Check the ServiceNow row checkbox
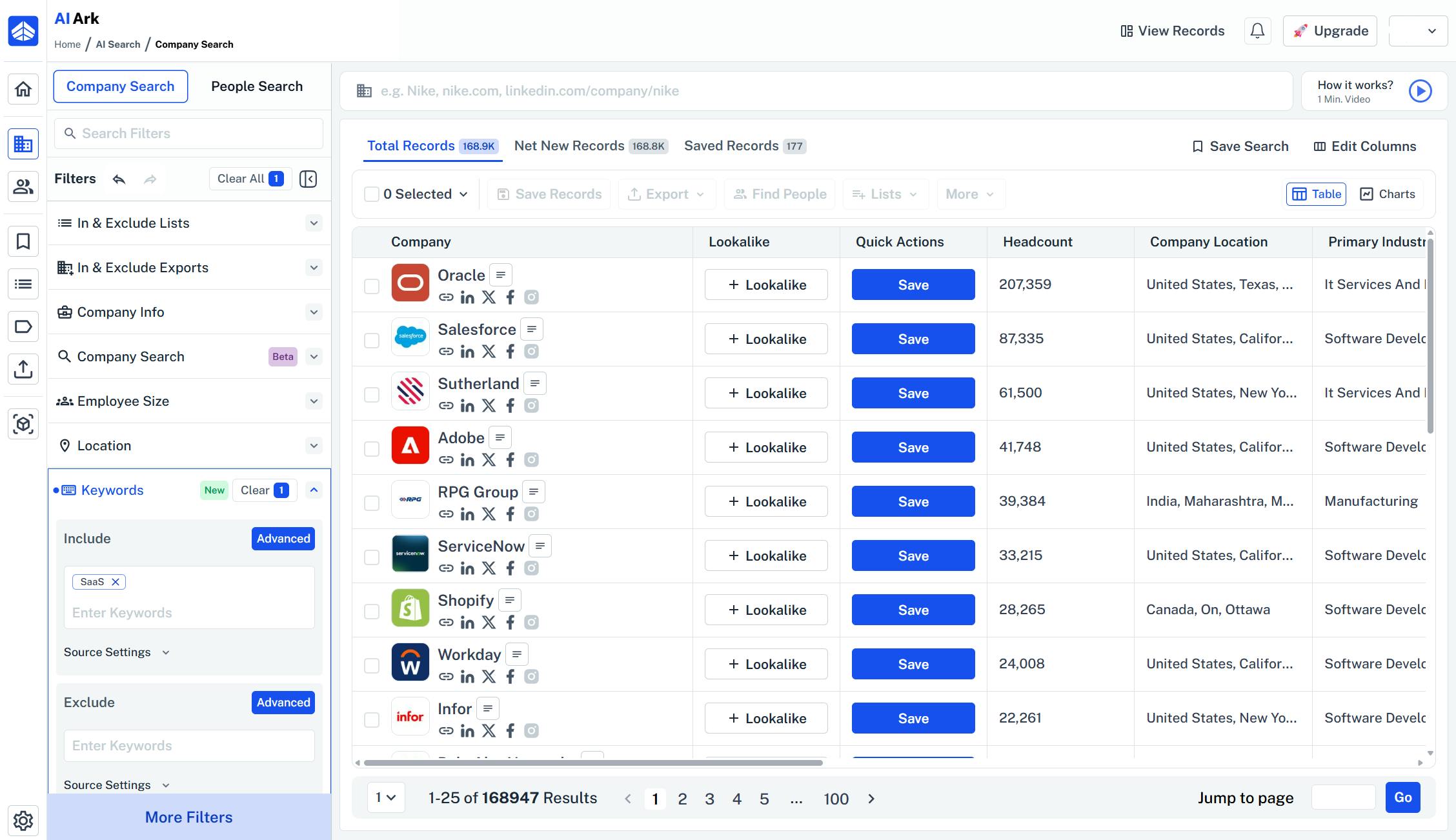1456x840 pixels. tap(372, 557)
